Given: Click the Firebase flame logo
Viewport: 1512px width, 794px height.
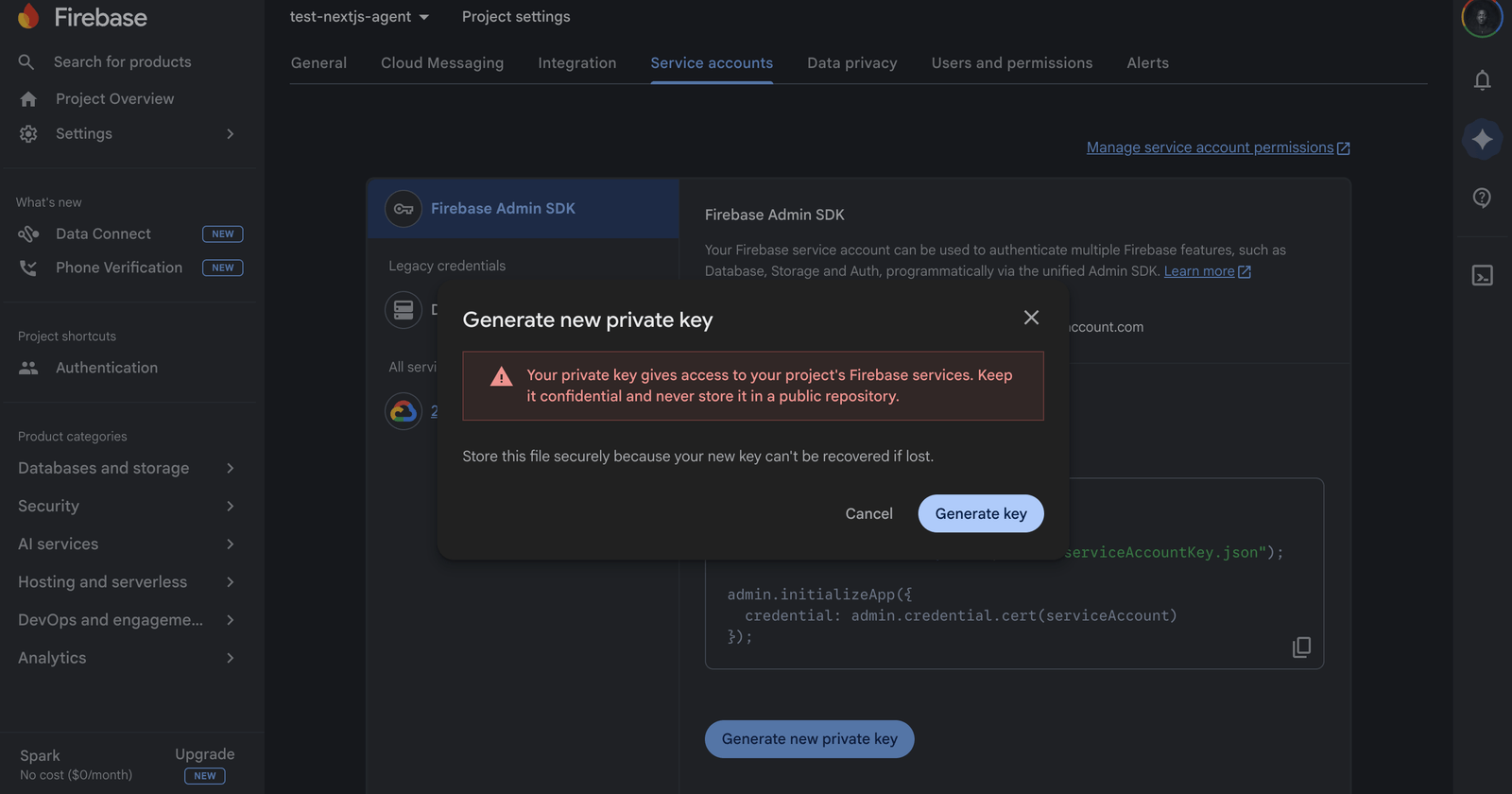Looking at the screenshot, I should 28,16.
